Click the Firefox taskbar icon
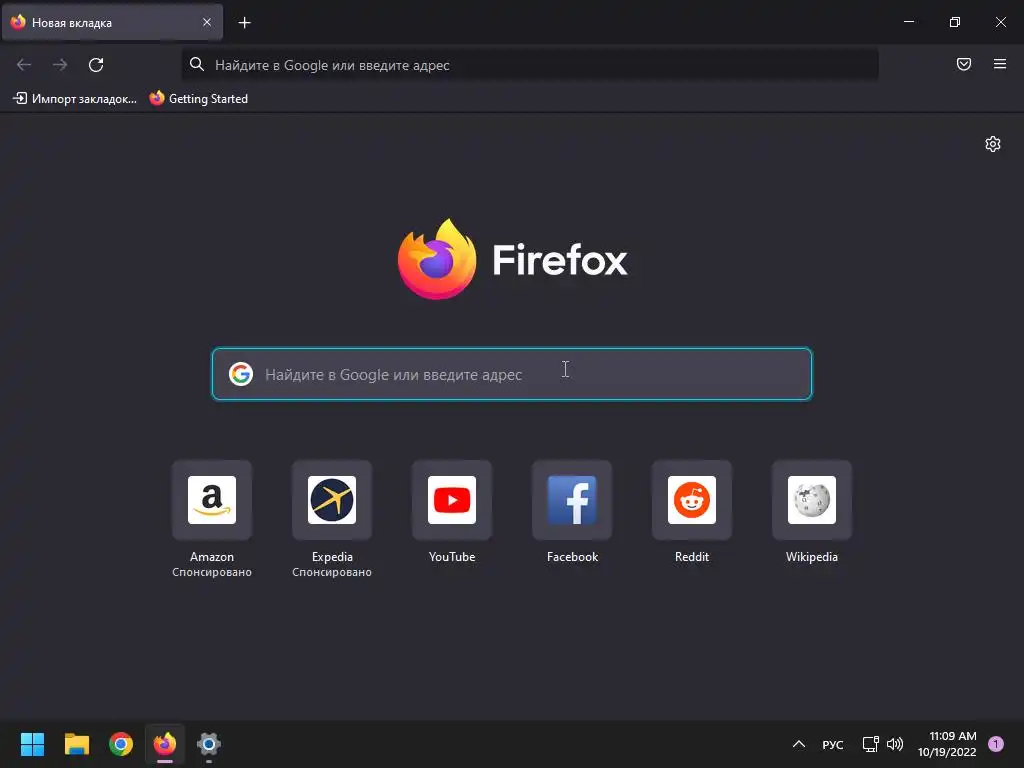This screenshot has height=768, width=1024. (x=165, y=744)
